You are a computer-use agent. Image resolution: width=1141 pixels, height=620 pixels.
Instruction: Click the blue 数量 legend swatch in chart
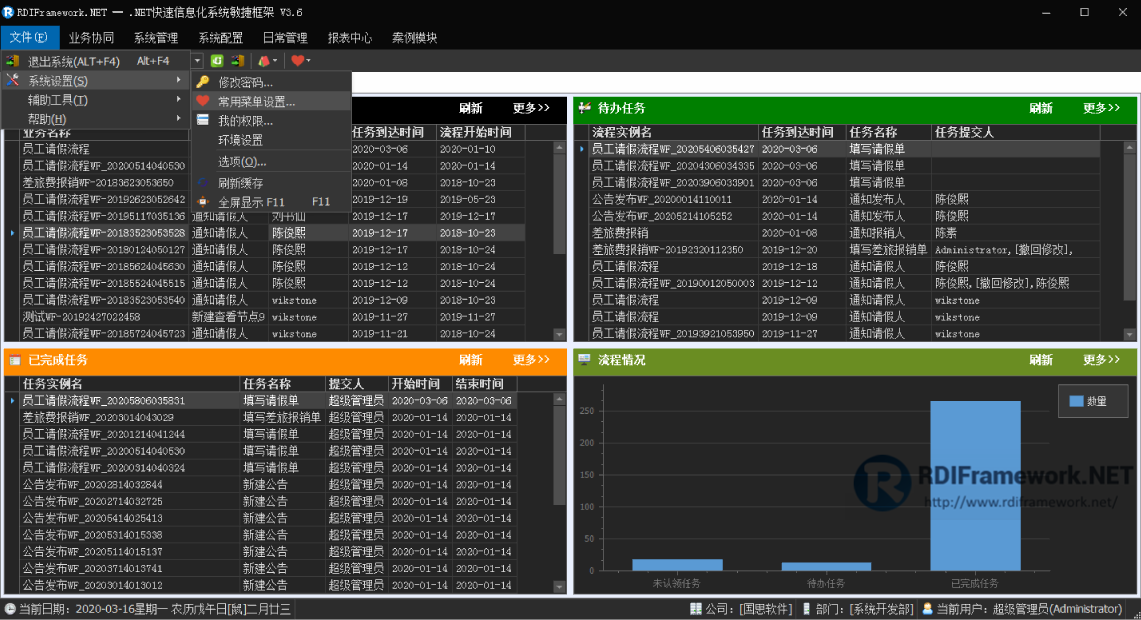[x=1076, y=401]
